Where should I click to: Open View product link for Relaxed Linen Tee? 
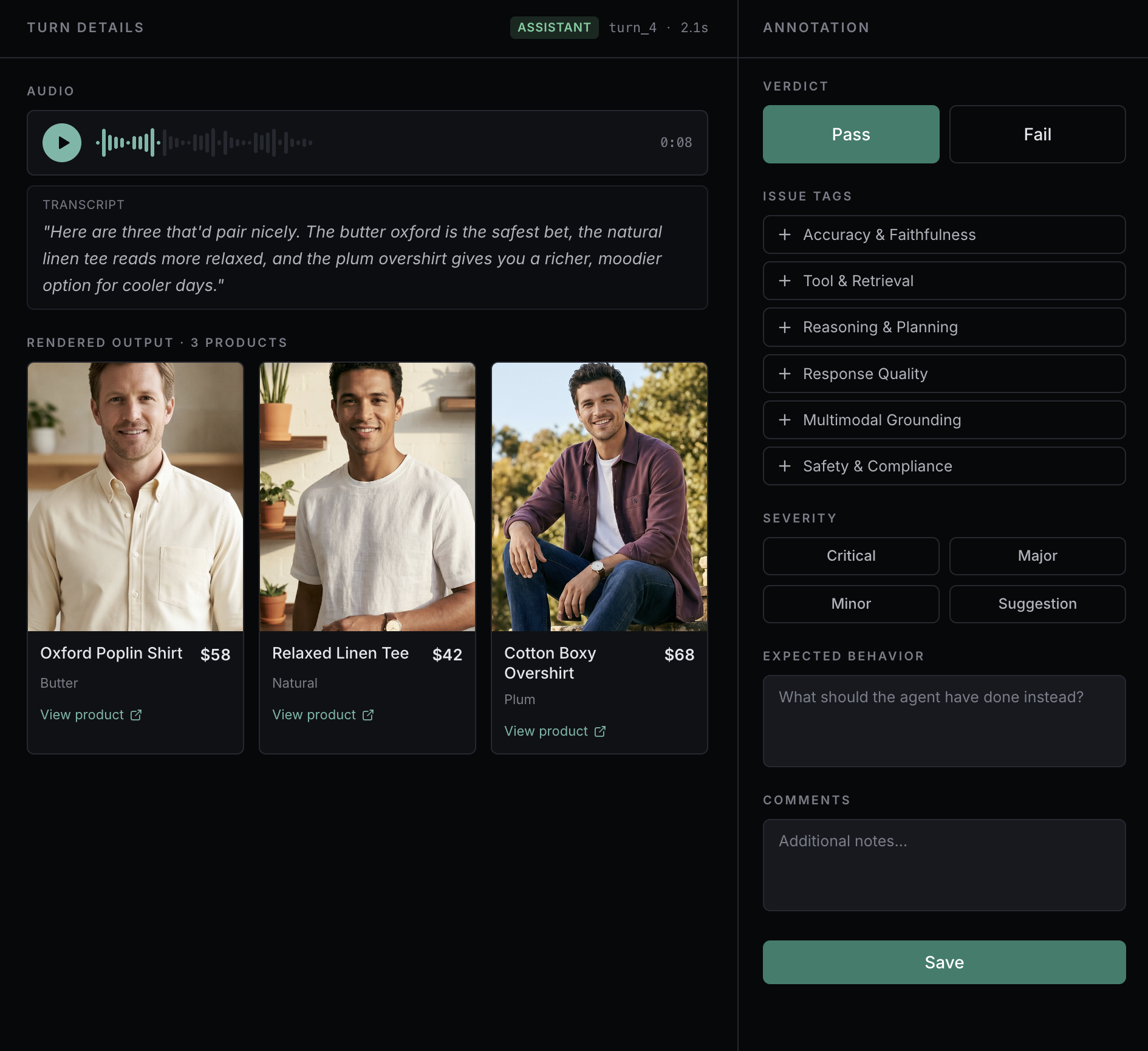pos(314,715)
